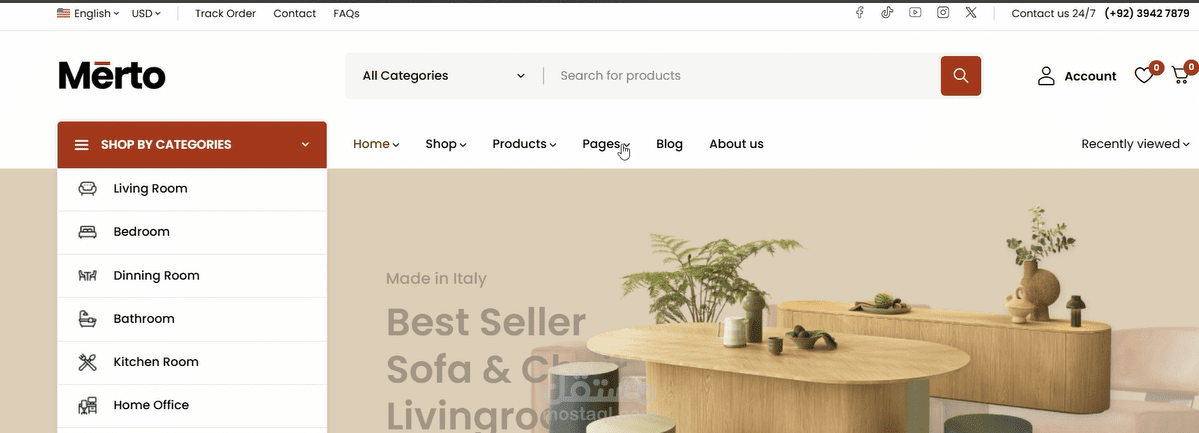
Task: Expand the English language dropdown
Action: click(x=88, y=13)
